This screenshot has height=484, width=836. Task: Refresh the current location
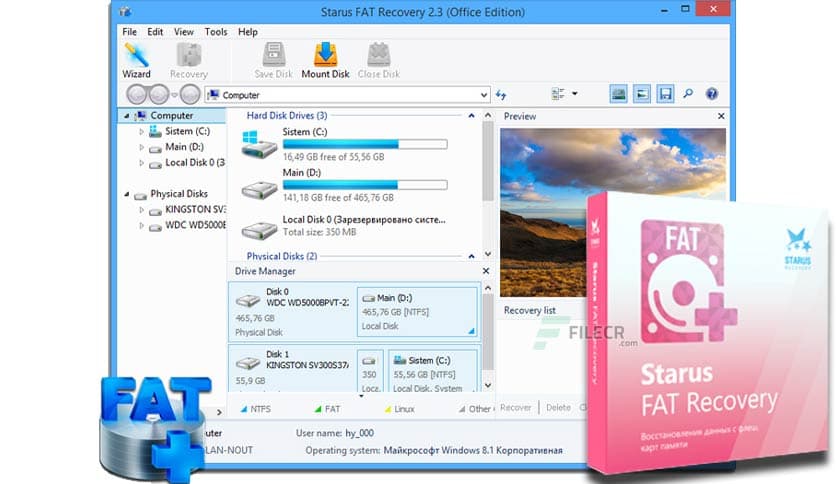click(501, 95)
